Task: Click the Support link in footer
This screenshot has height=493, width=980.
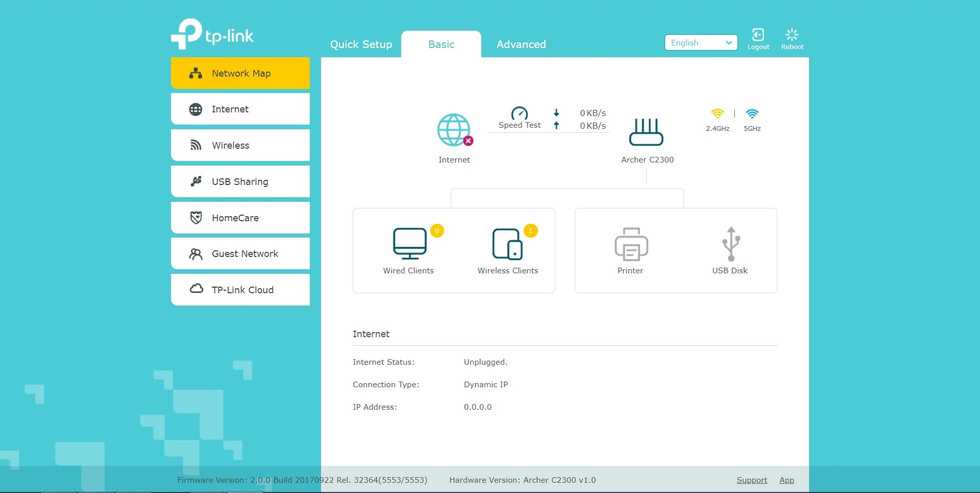Action: (x=752, y=480)
